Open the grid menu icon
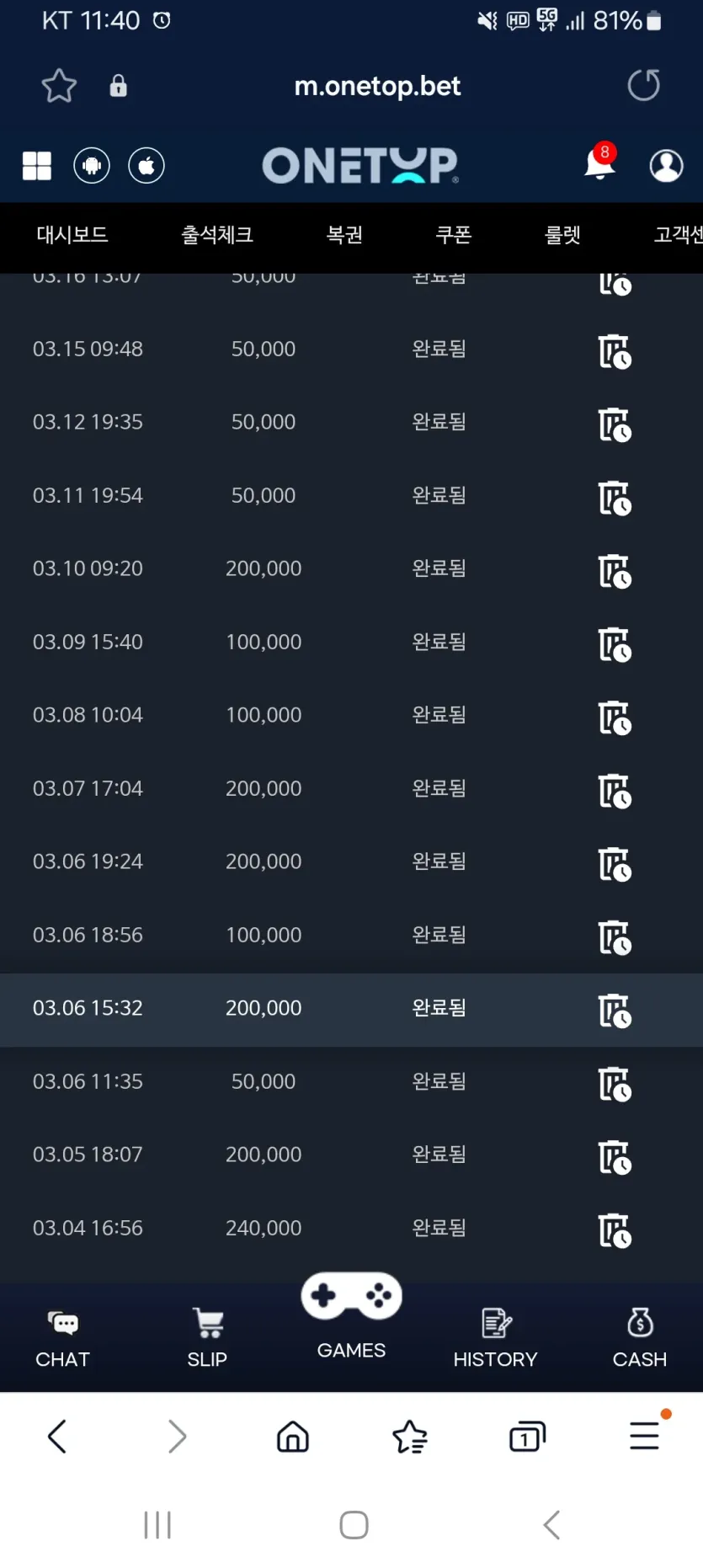The image size is (703, 1568). click(37, 166)
